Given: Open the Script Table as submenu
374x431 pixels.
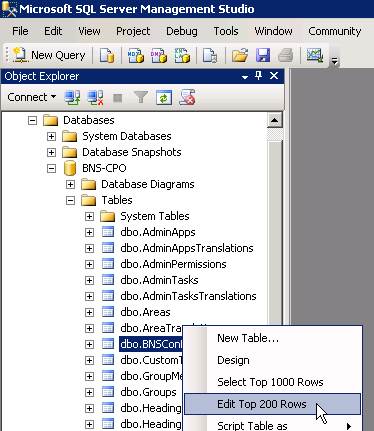Looking at the screenshot, I should [273, 425].
